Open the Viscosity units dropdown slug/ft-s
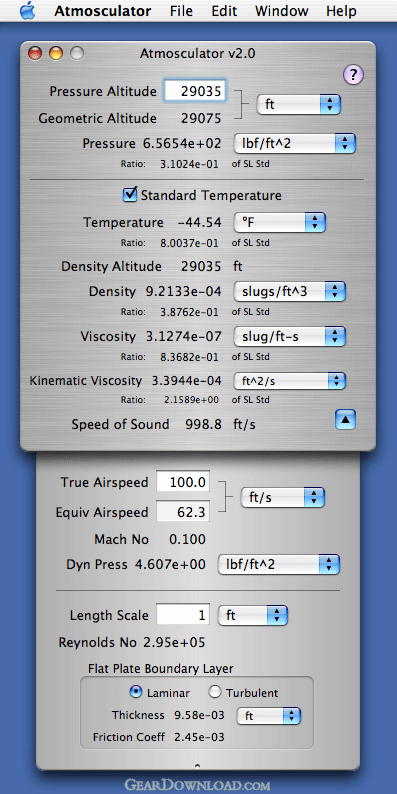 [x=289, y=336]
